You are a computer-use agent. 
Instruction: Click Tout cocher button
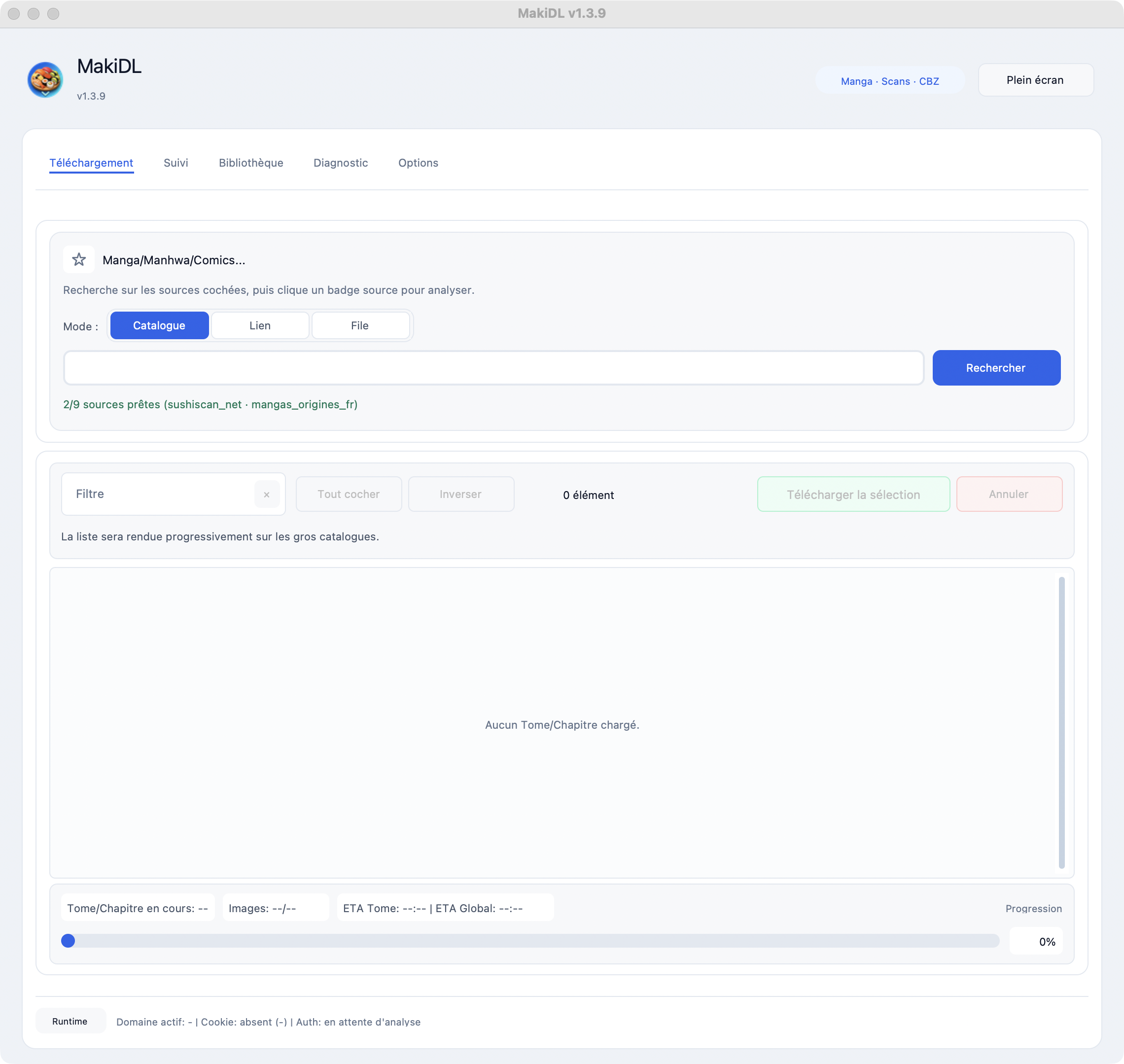(349, 494)
